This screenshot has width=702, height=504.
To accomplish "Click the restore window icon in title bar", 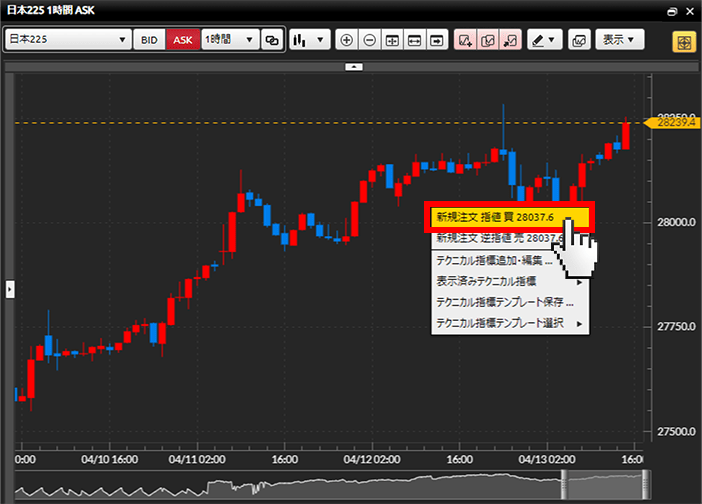I will [672, 11].
